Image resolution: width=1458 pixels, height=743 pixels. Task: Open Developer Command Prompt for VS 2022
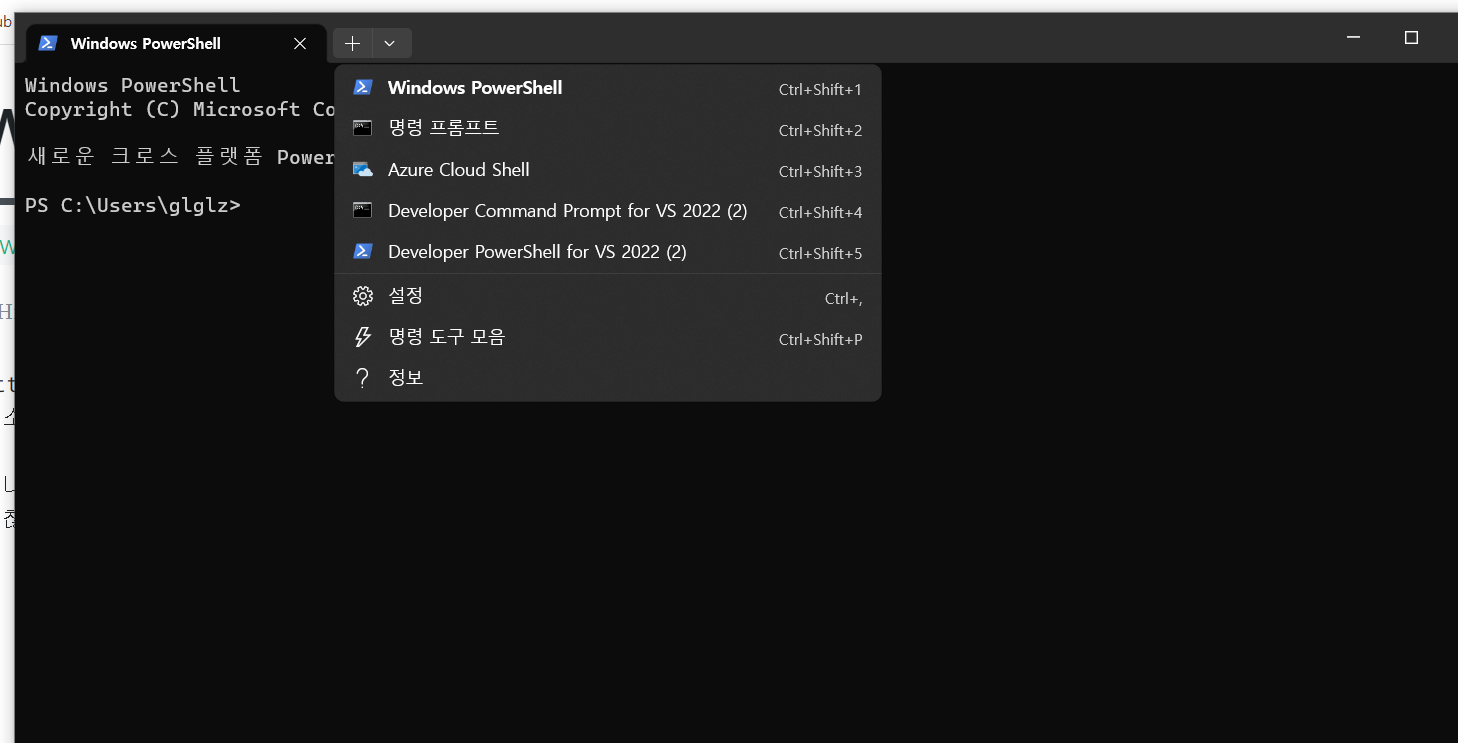[608, 211]
